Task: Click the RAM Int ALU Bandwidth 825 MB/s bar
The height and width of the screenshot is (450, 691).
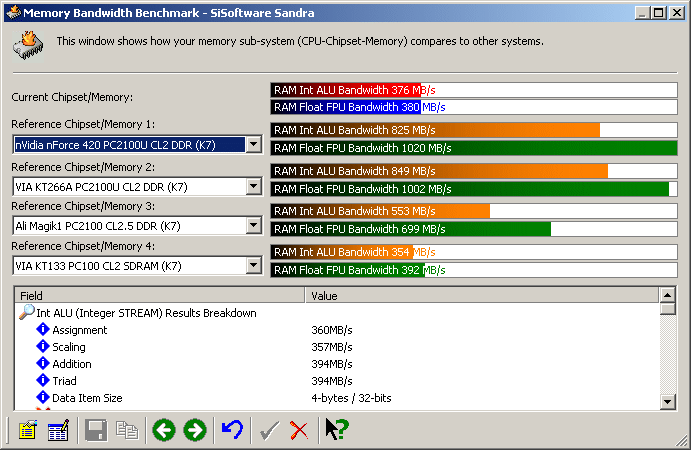Action: [474, 130]
